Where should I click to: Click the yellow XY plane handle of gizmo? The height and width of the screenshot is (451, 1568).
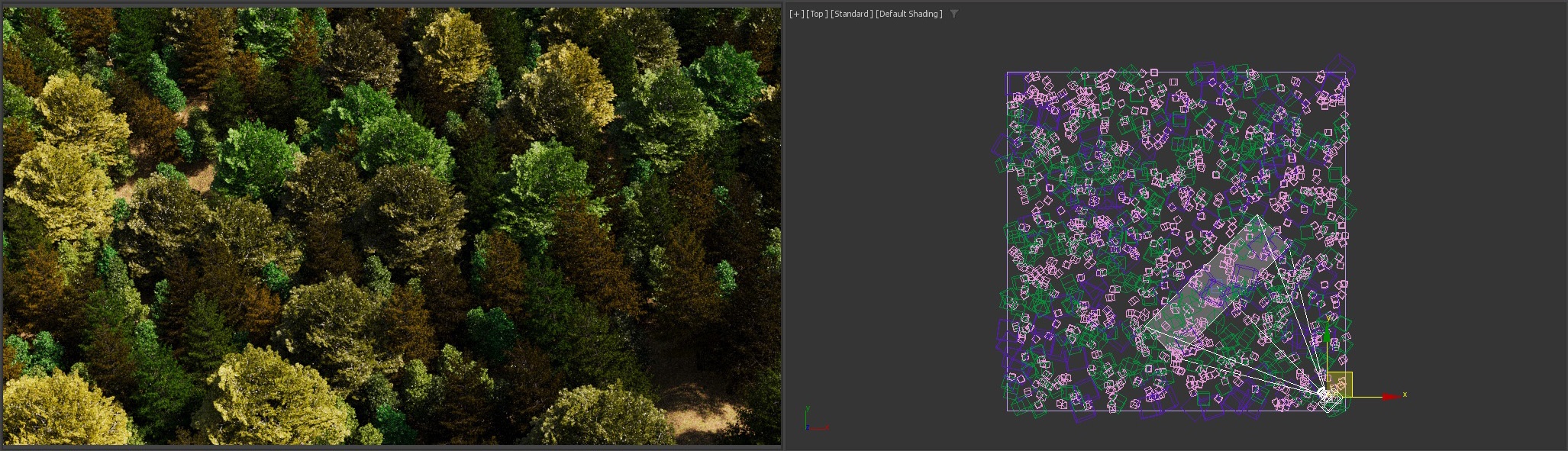click(x=1340, y=384)
